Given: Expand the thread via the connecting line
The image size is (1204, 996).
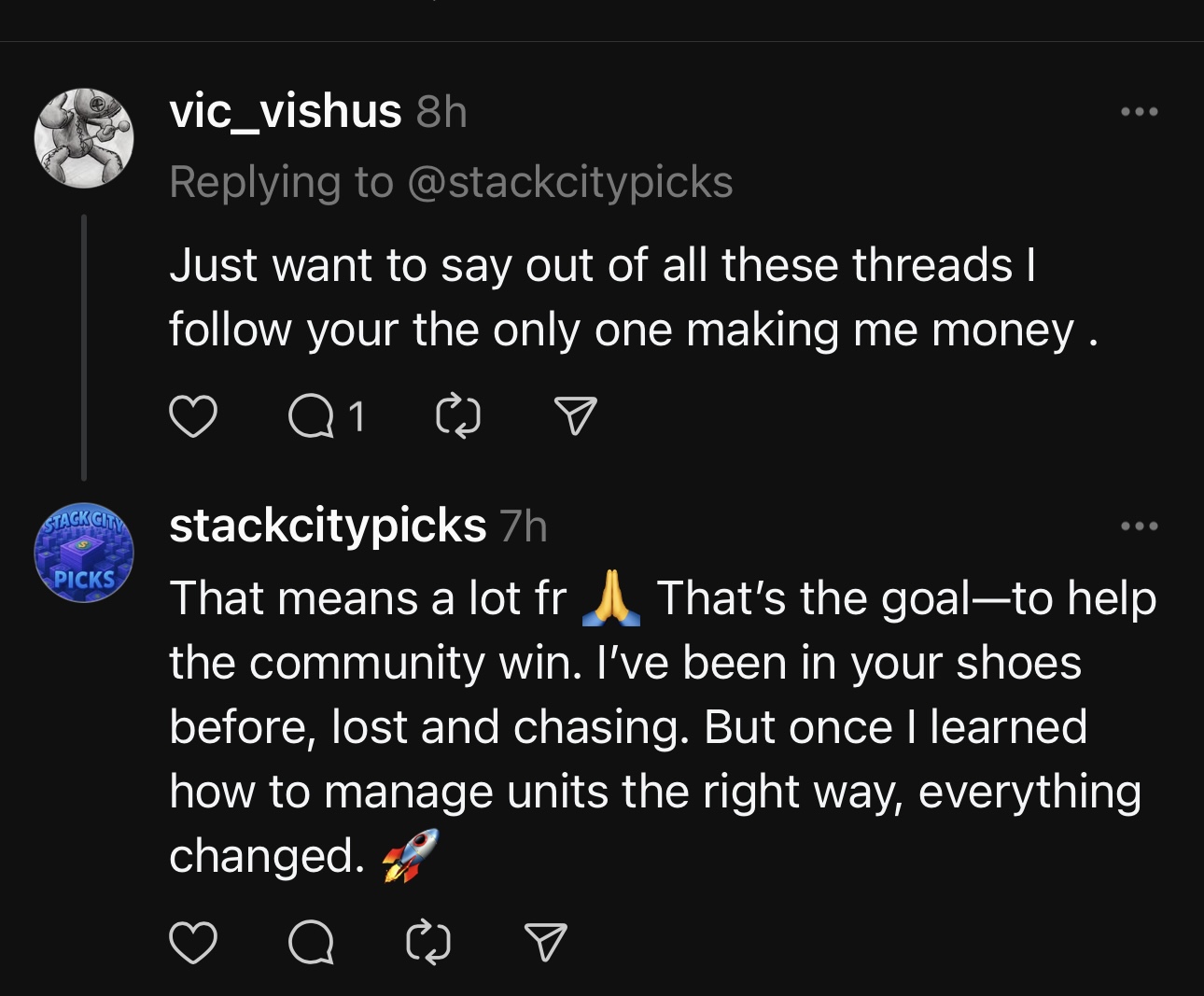Looking at the screenshot, I should click(83, 345).
